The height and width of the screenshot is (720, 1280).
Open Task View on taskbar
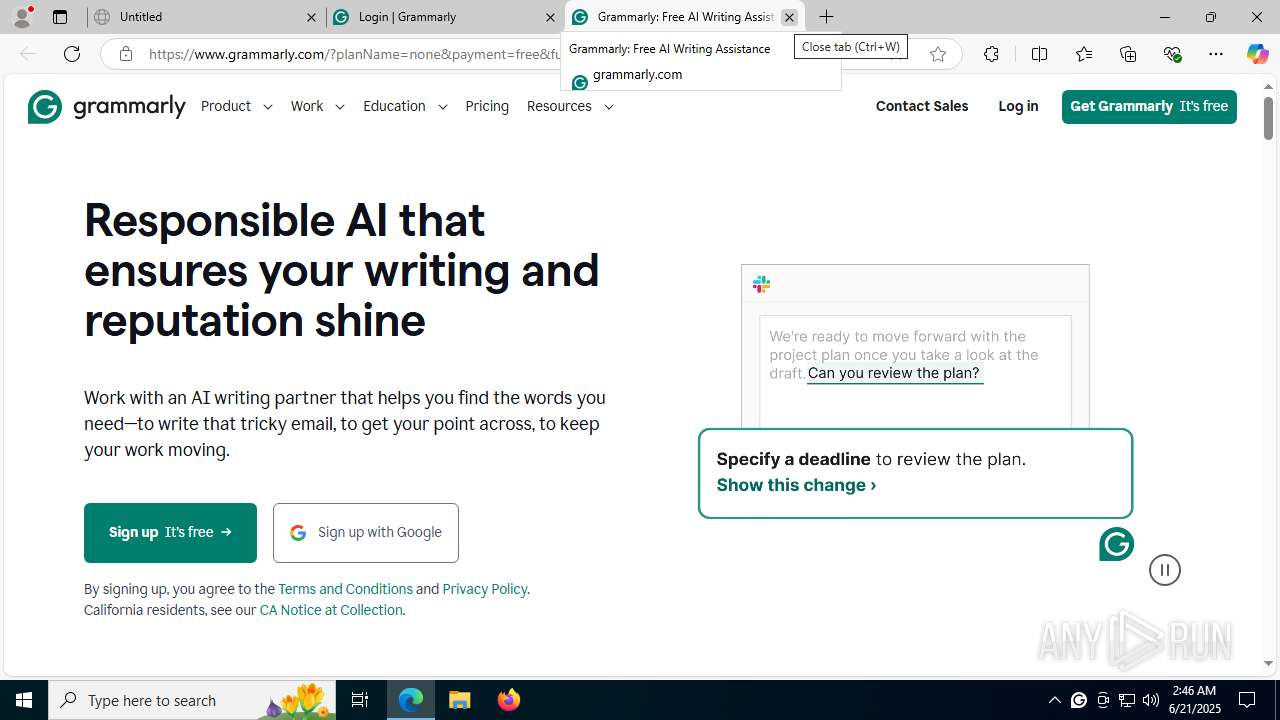(360, 700)
